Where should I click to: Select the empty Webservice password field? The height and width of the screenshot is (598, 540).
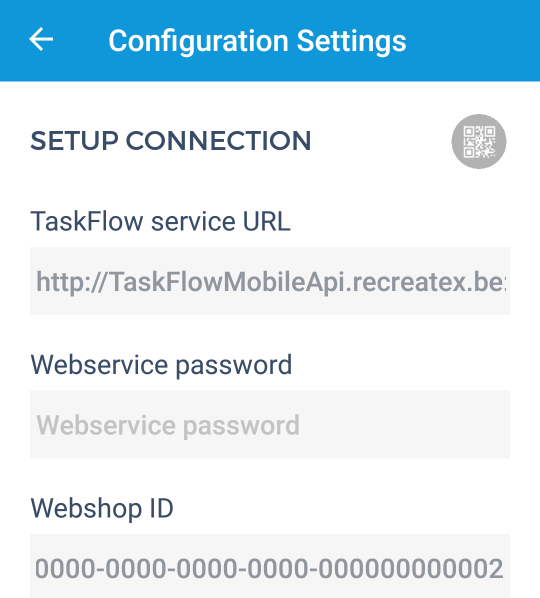[270, 424]
